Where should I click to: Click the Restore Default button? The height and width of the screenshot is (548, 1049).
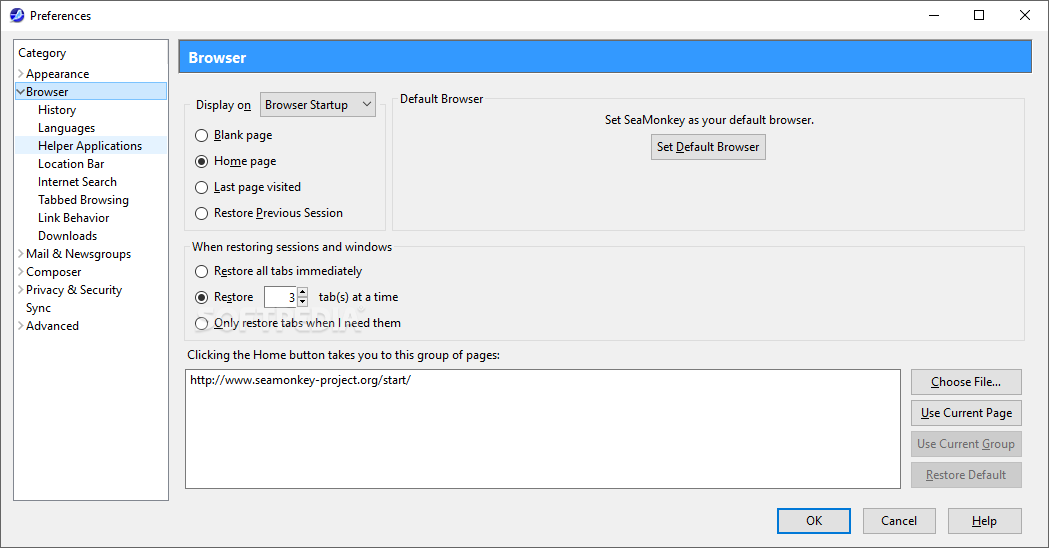coord(966,475)
